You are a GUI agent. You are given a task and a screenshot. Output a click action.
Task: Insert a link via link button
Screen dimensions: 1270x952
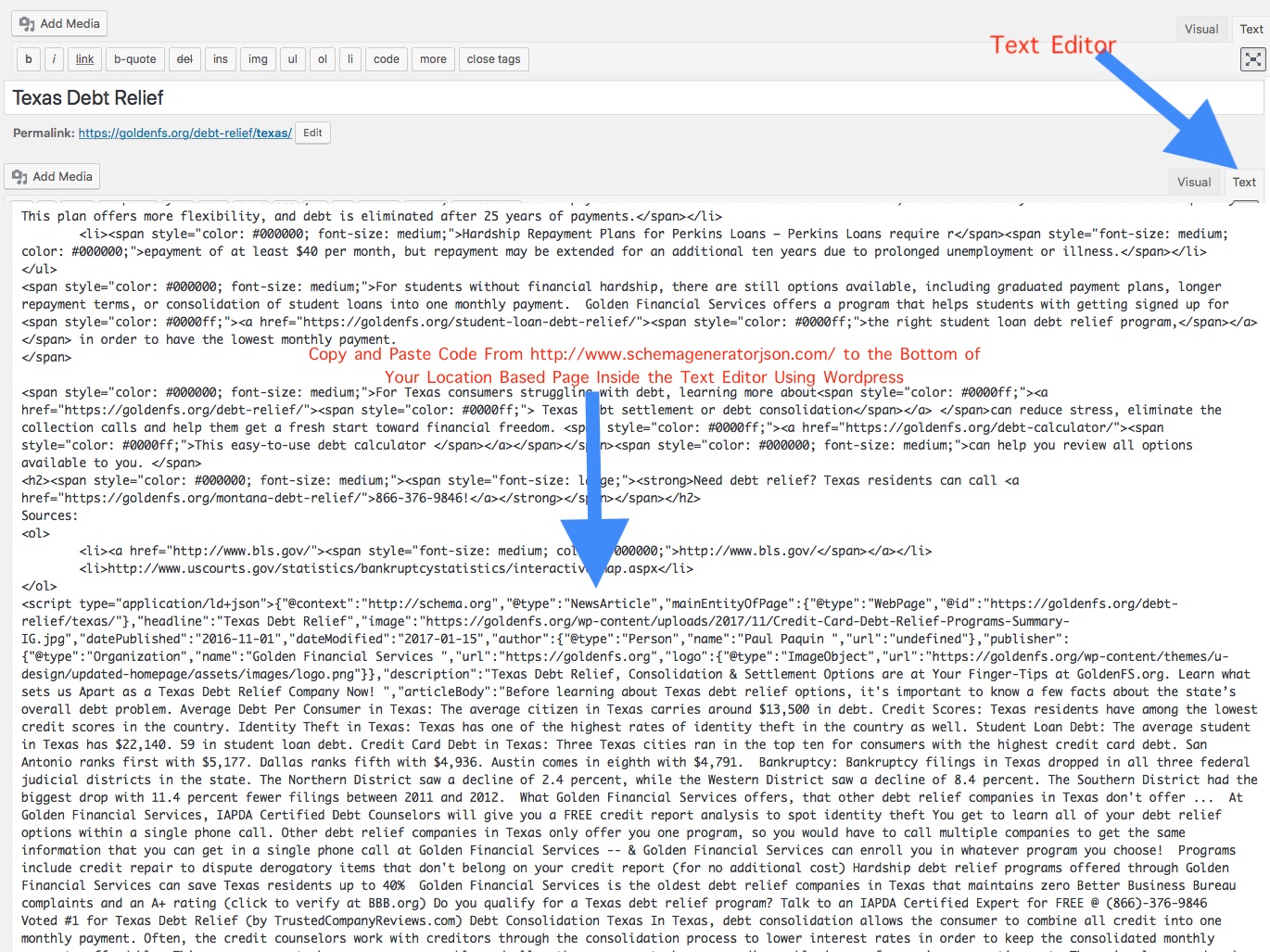pyautogui.click(x=84, y=59)
